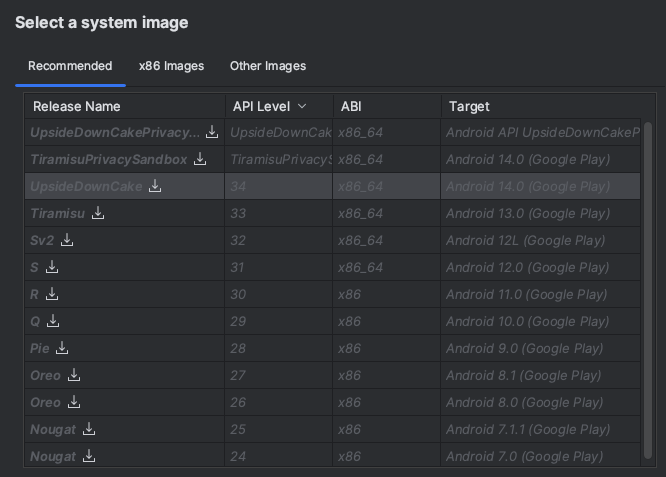Download the UpsideDownCake API 34 image
Image resolution: width=666 pixels, height=477 pixels.
(x=155, y=186)
